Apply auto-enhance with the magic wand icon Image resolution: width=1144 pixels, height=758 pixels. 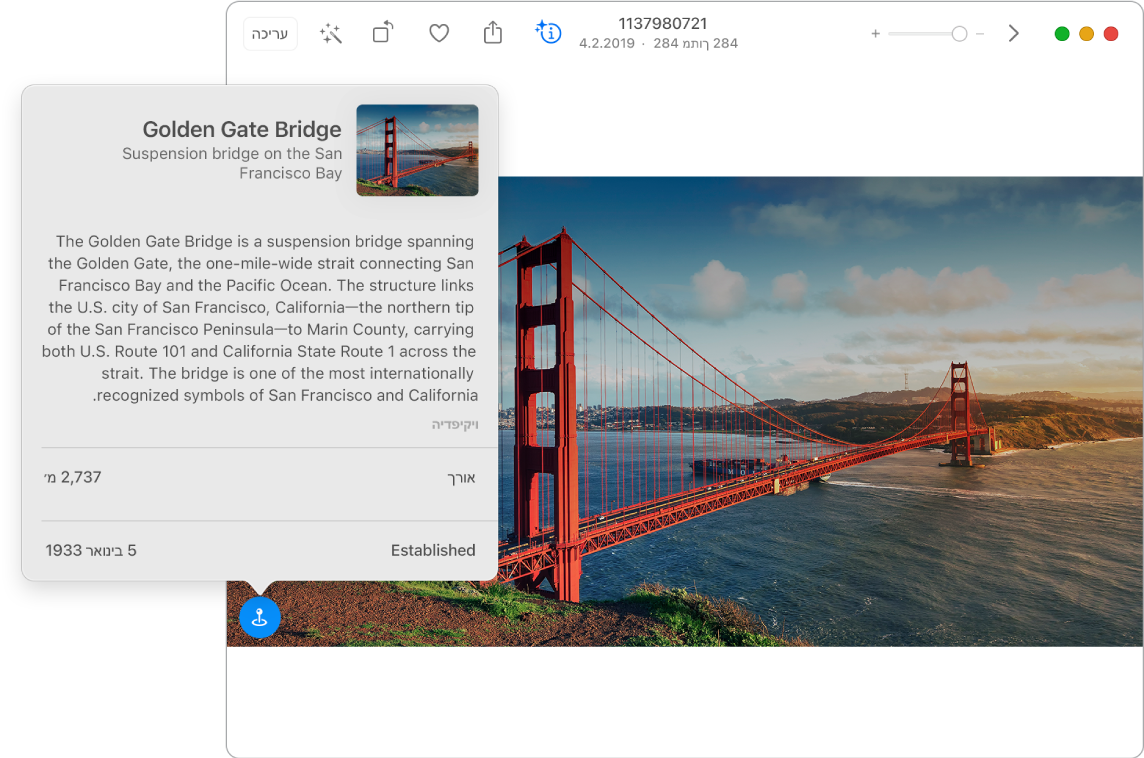[330, 34]
